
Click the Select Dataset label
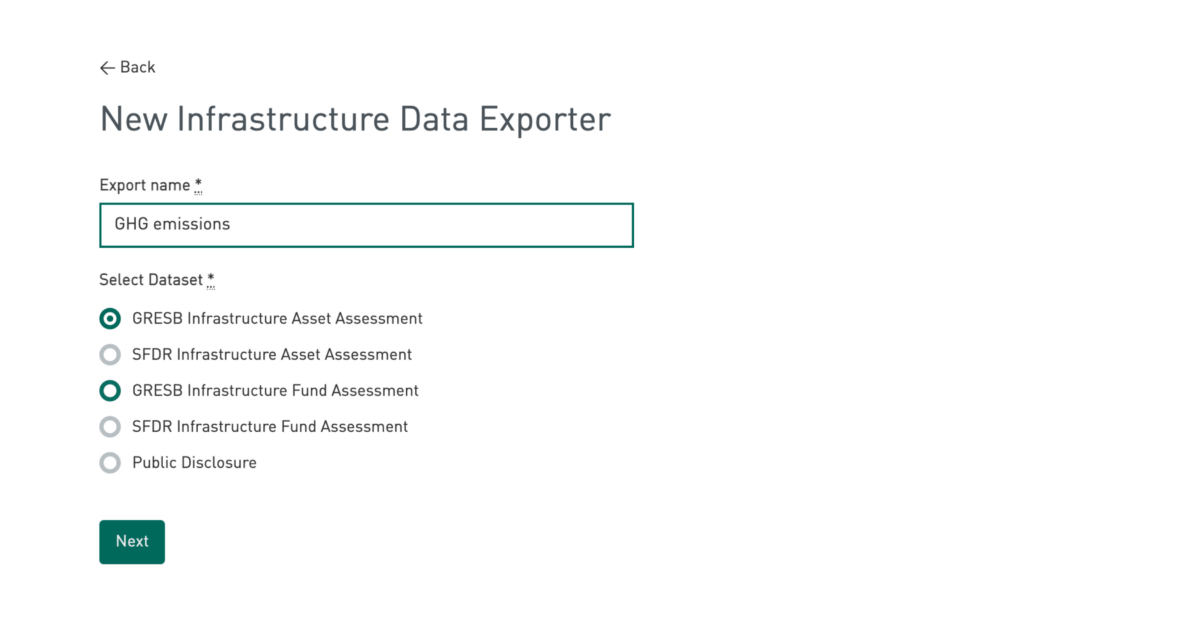point(151,280)
